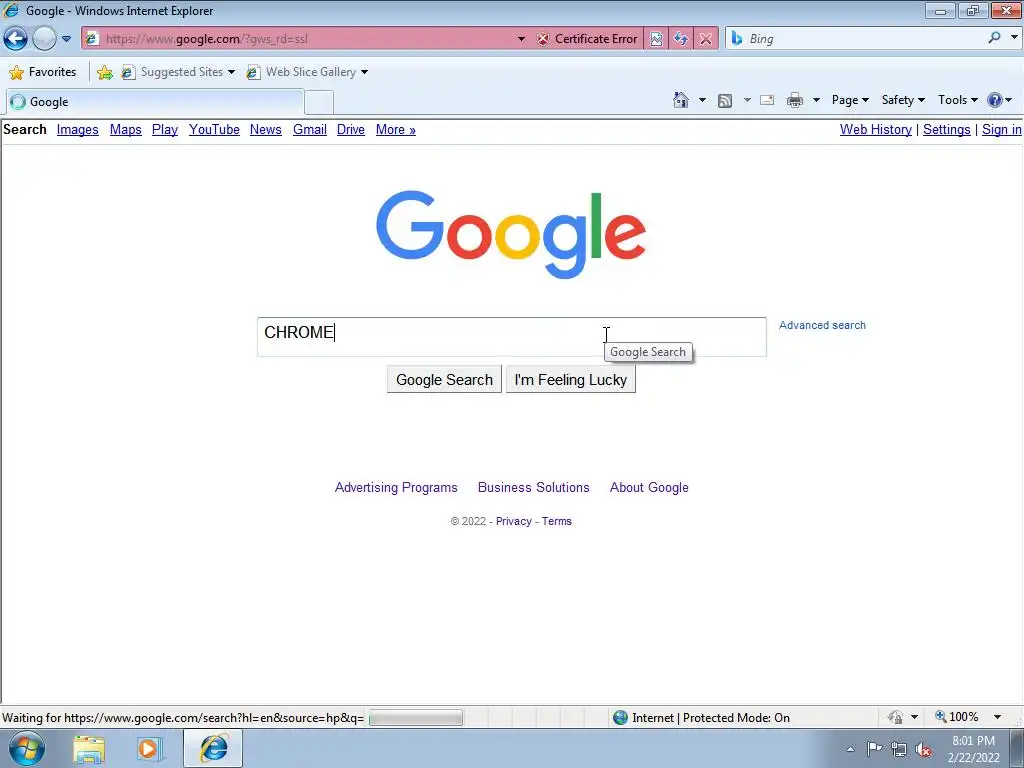Open the Favorites star button
This screenshot has height=768, width=1024.
(43, 72)
